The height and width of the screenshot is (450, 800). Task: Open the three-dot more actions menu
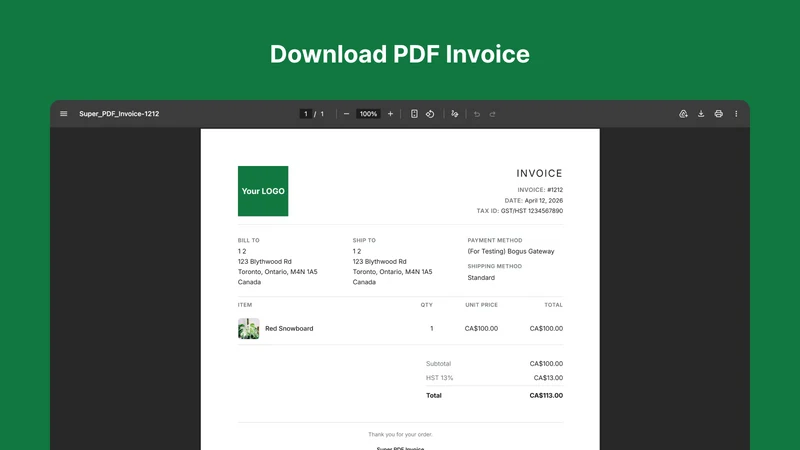click(x=736, y=114)
